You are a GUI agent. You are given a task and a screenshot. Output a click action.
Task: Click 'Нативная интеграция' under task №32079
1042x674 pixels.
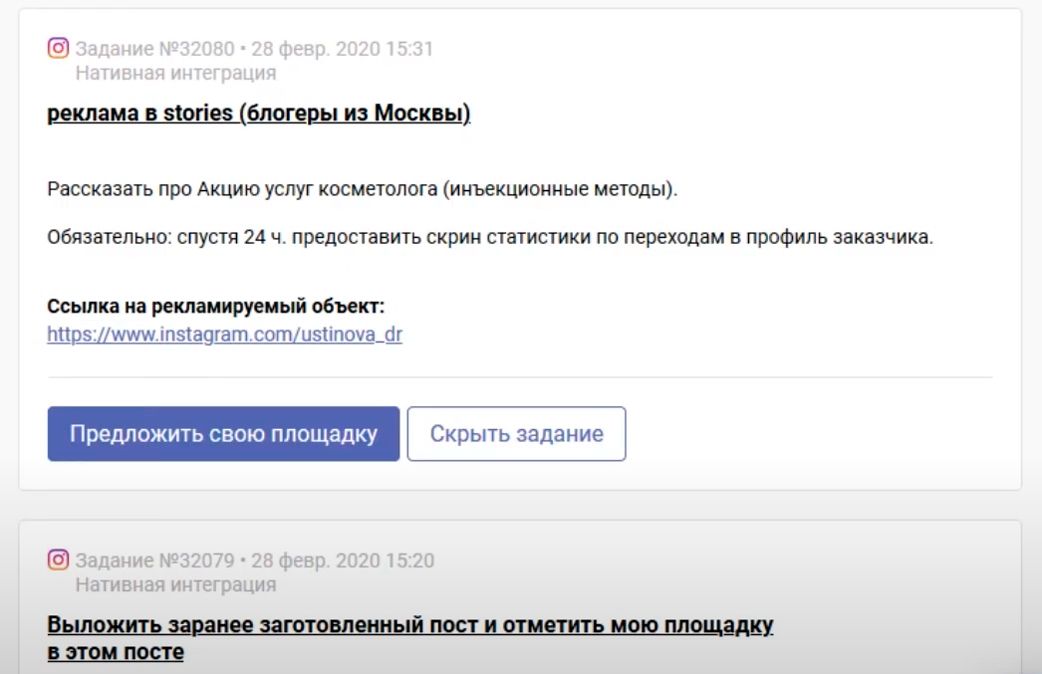(x=176, y=585)
